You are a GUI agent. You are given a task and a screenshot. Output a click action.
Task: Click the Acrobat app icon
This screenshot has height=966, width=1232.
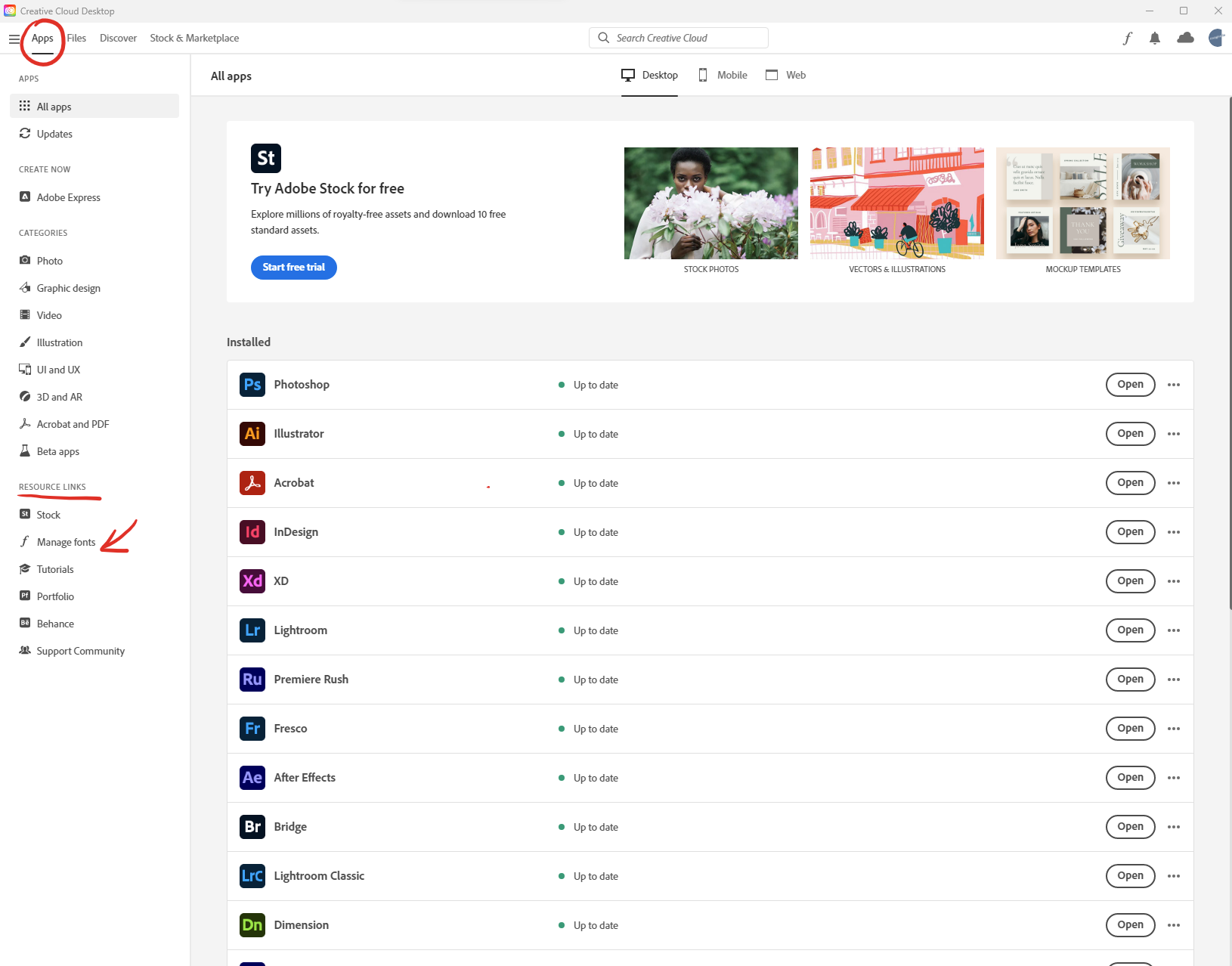point(252,483)
